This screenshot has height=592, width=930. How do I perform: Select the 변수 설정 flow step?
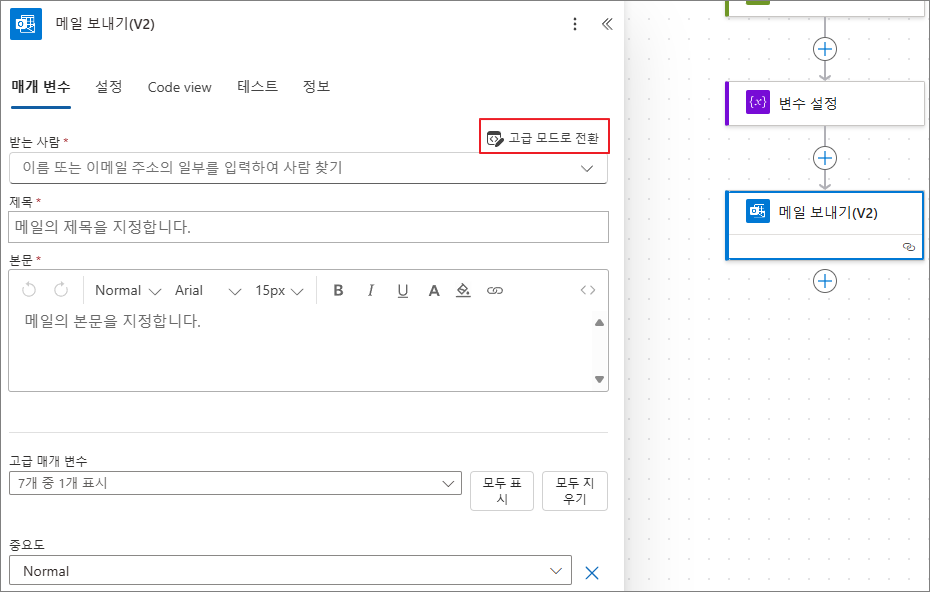(825, 103)
